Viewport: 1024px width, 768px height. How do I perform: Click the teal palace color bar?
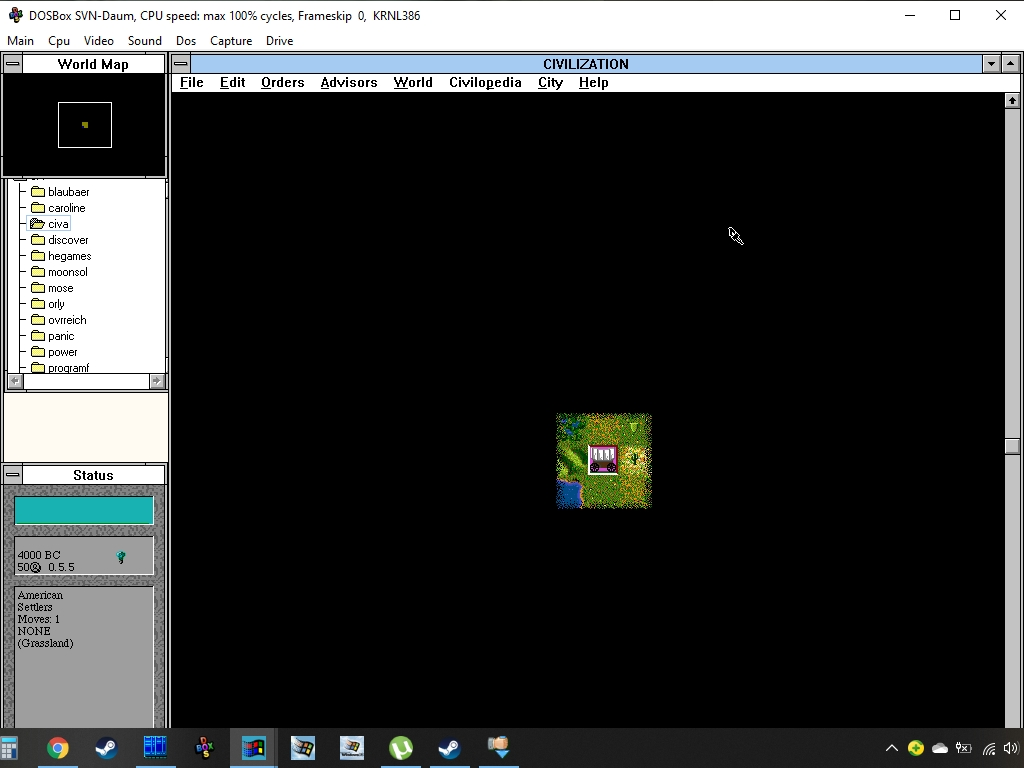click(84, 510)
